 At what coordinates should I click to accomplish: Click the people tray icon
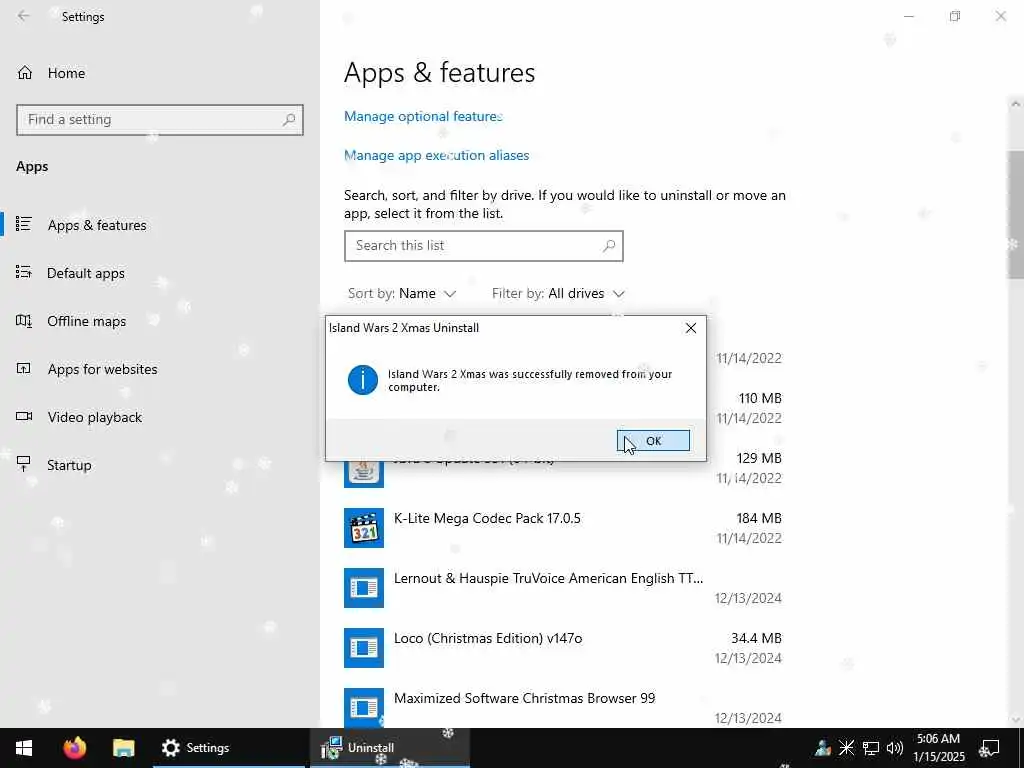click(823, 748)
